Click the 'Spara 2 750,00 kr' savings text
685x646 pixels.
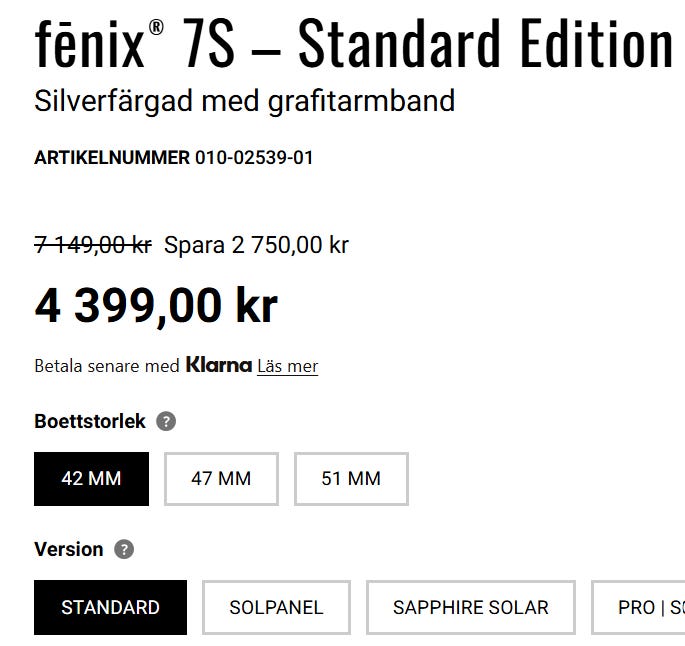(256, 245)
